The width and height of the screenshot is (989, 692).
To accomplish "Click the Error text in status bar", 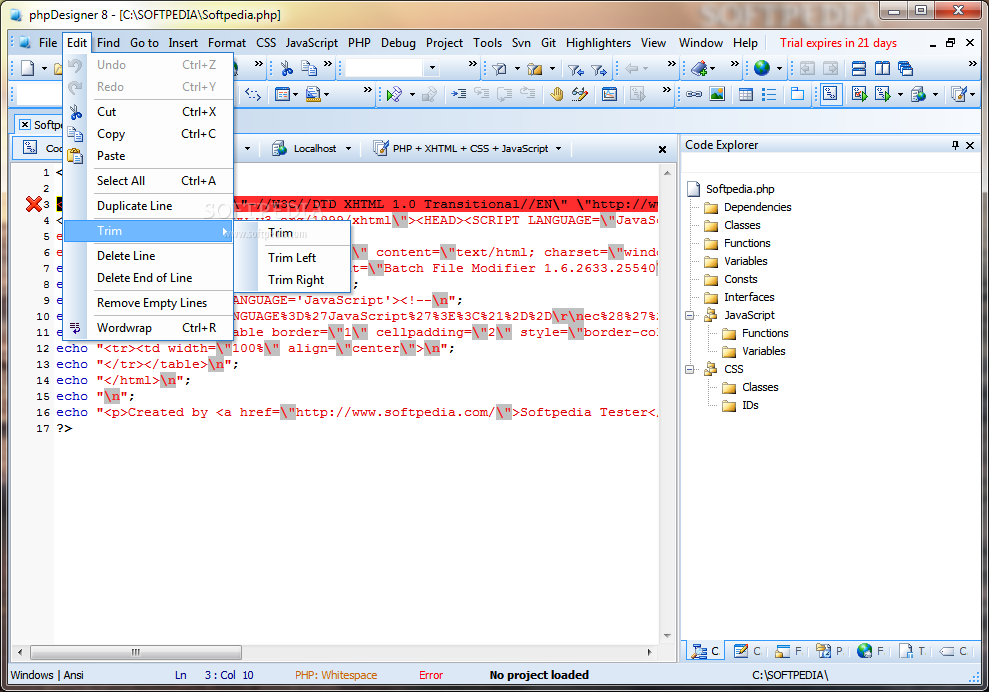I will pos(431,675).
